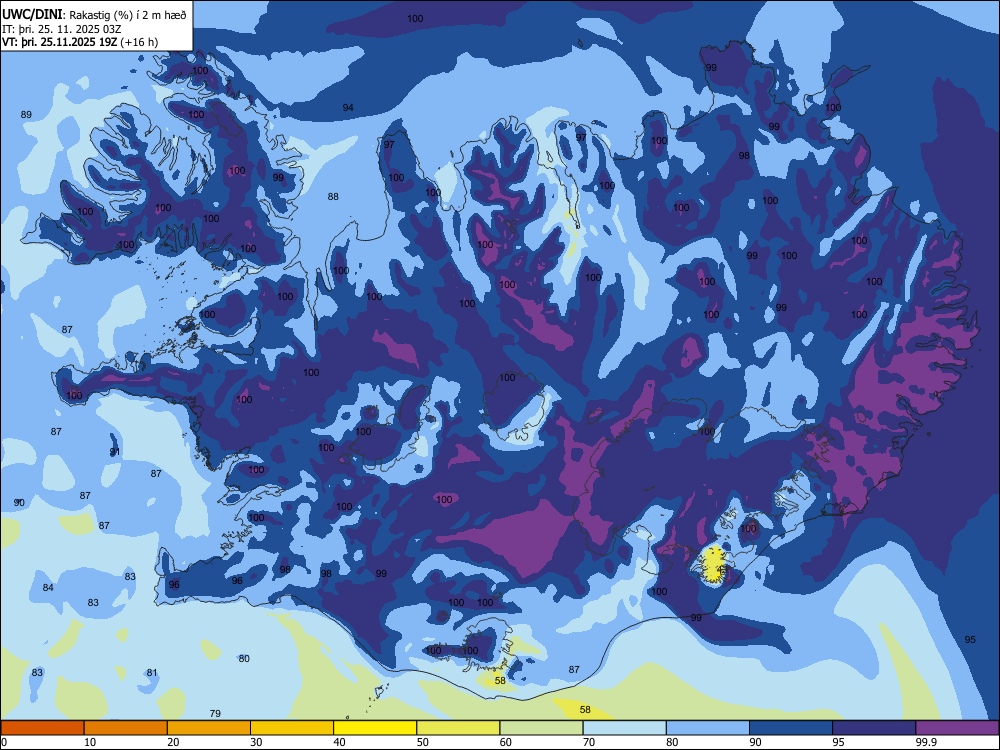Click the purple above-99.9 legend swatch
Screen dimensions: 1000x750
pos(957,728)
